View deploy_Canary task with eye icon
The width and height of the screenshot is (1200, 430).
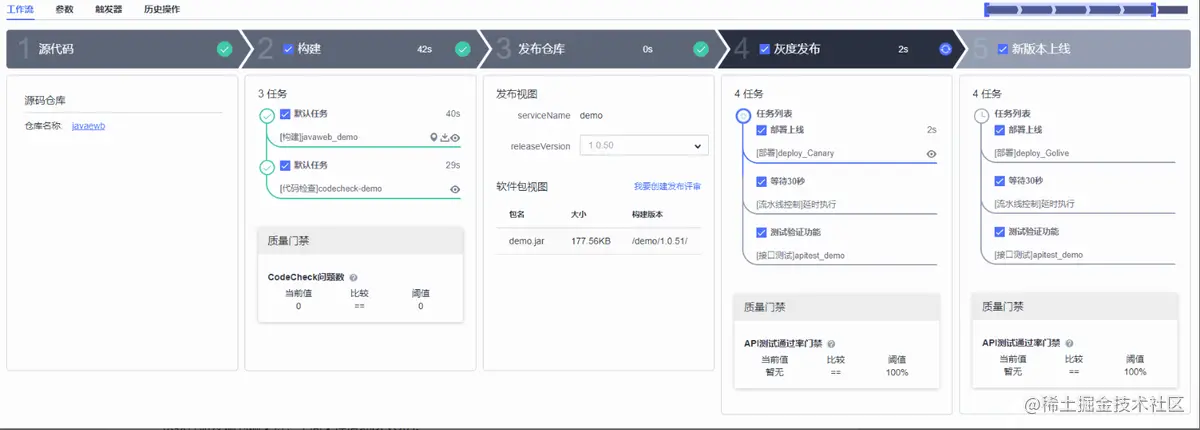tap(931, 154)
